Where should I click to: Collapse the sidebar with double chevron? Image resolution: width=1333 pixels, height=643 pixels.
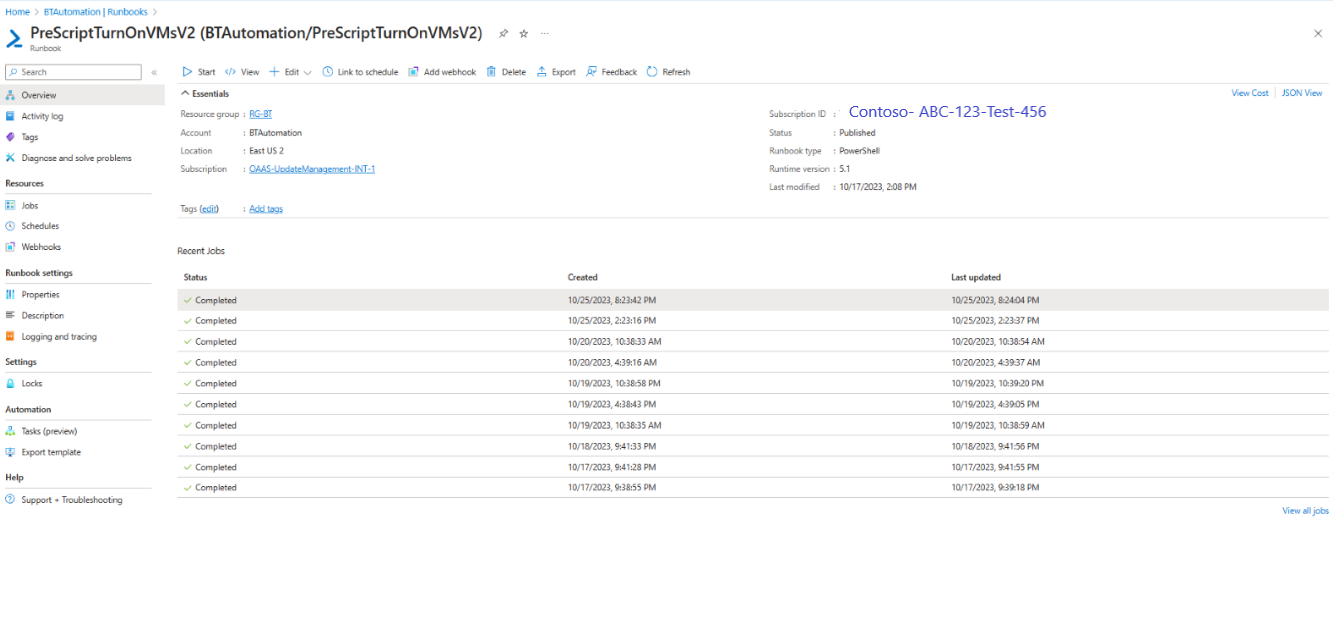pos(154,72)
